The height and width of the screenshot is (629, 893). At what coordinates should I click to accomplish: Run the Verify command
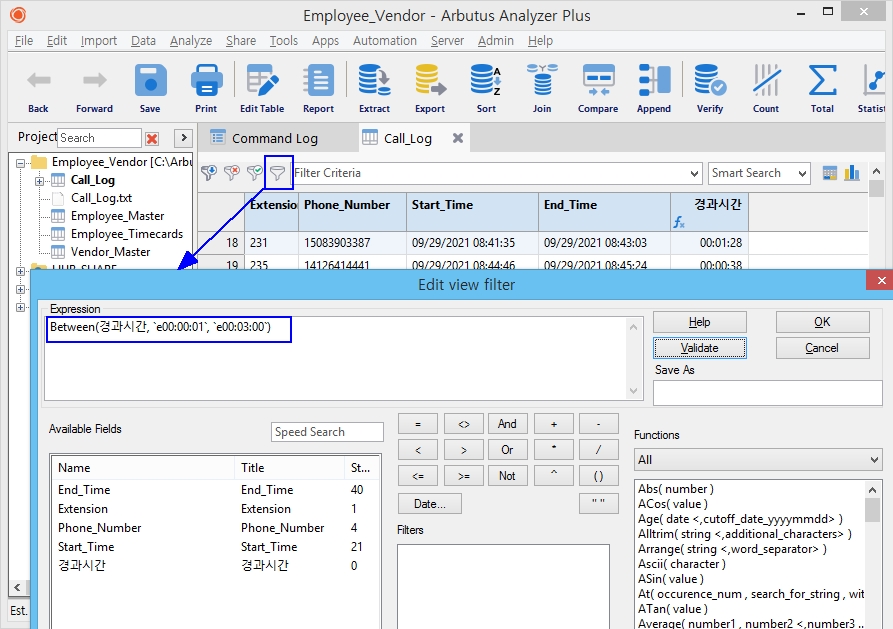coord(710,88)
